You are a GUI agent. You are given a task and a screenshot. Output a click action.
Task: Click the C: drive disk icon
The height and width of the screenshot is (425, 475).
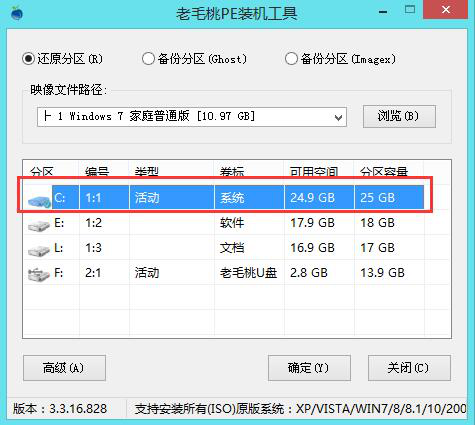(39, 200)
